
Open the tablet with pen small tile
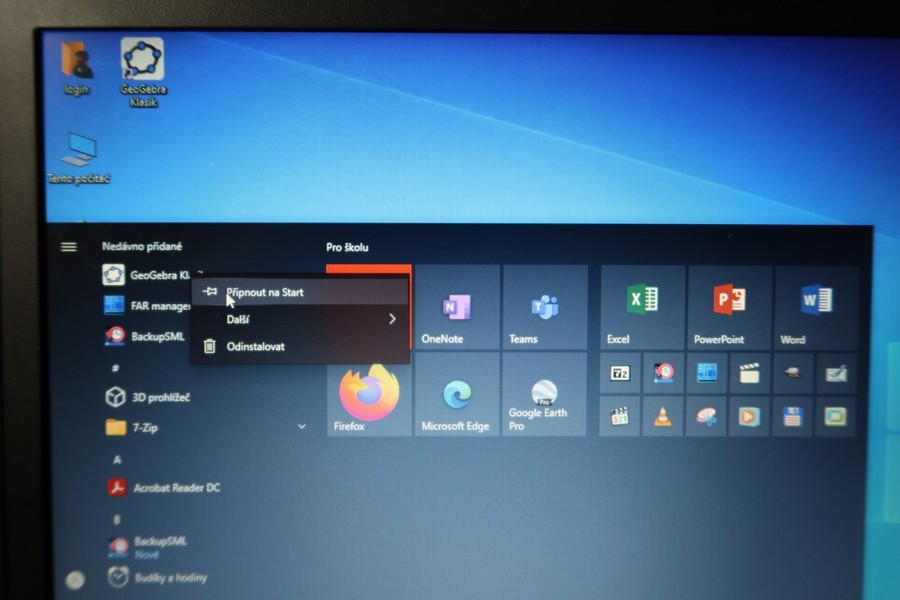point(836,374)
